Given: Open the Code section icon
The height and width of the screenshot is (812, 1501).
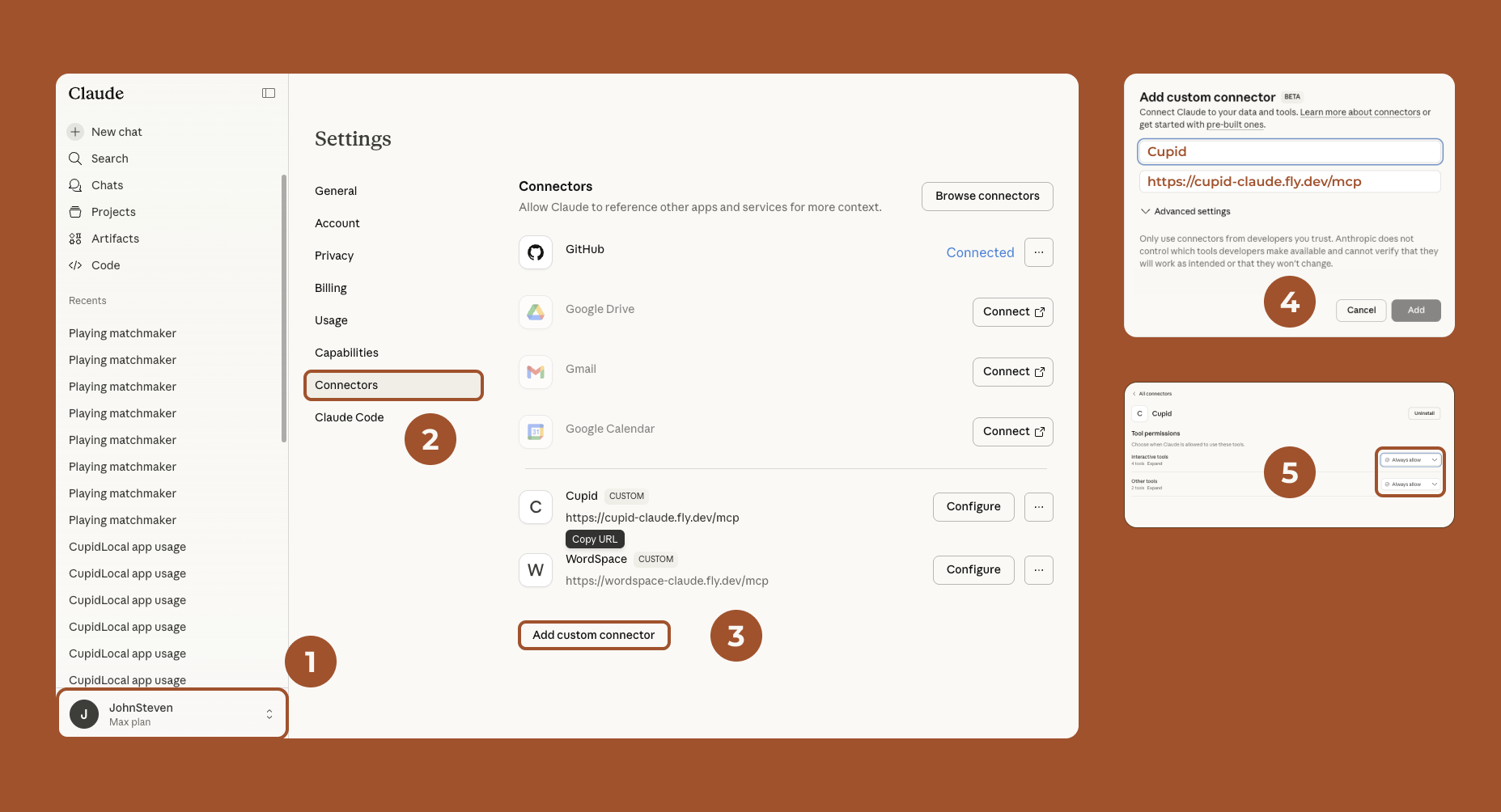Looking at the screenshot, I should (x=75, y=265).
